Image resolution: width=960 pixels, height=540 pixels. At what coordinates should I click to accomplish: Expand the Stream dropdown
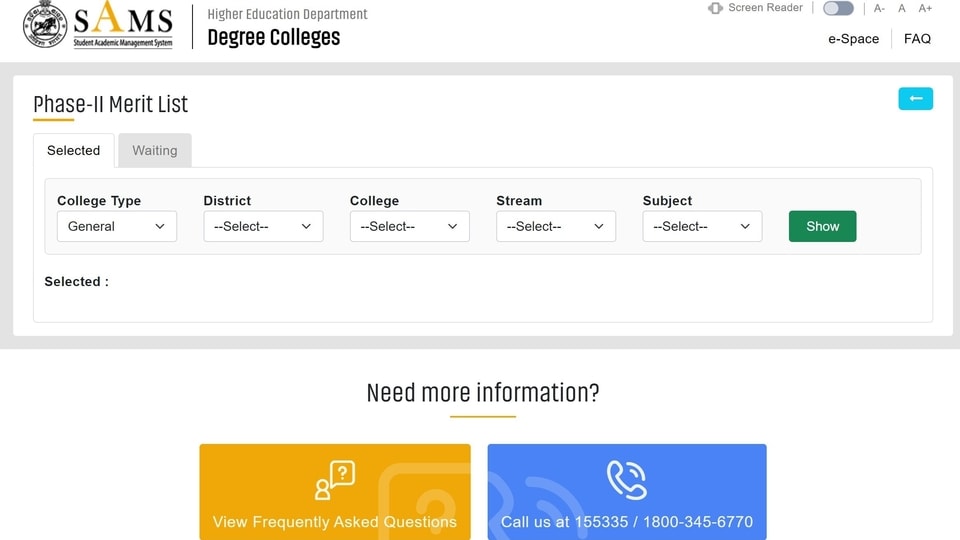click(556, 227)
